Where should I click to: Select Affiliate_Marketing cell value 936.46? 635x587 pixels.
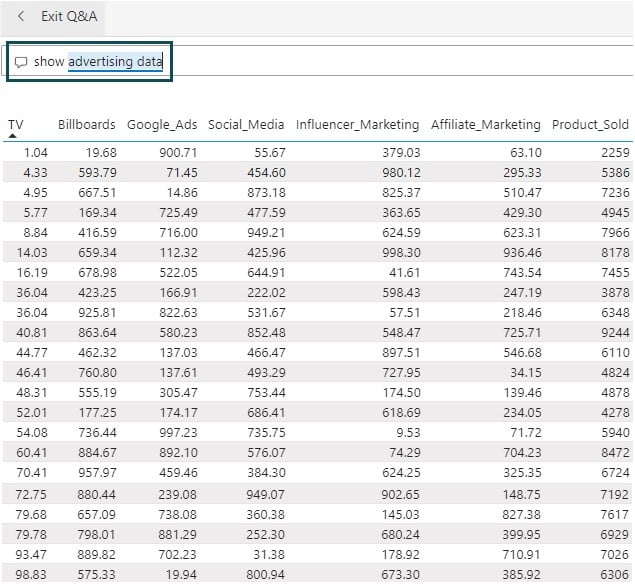pyautogui.click(x=522, y=253)
